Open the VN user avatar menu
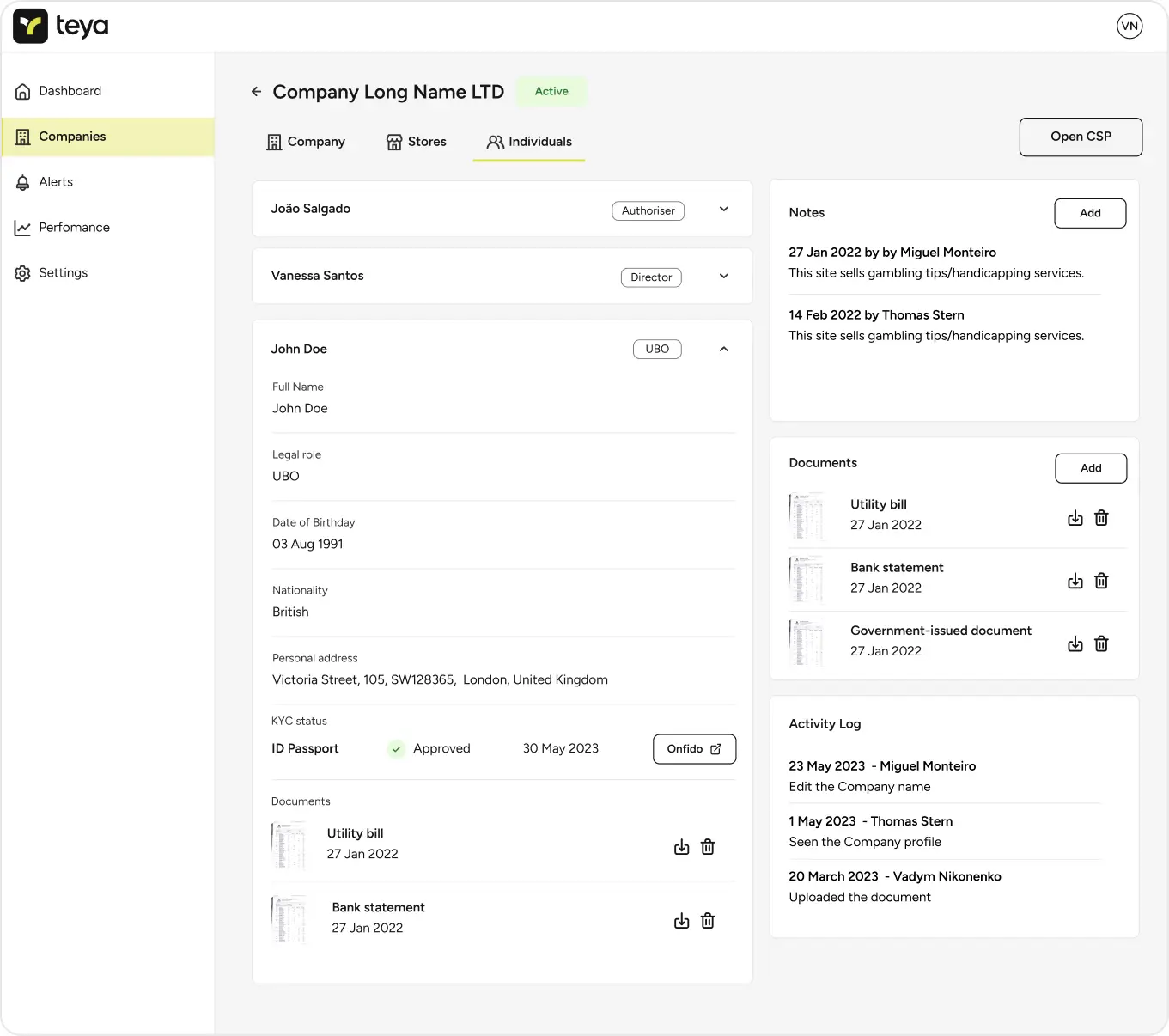 click(1129, 26)
